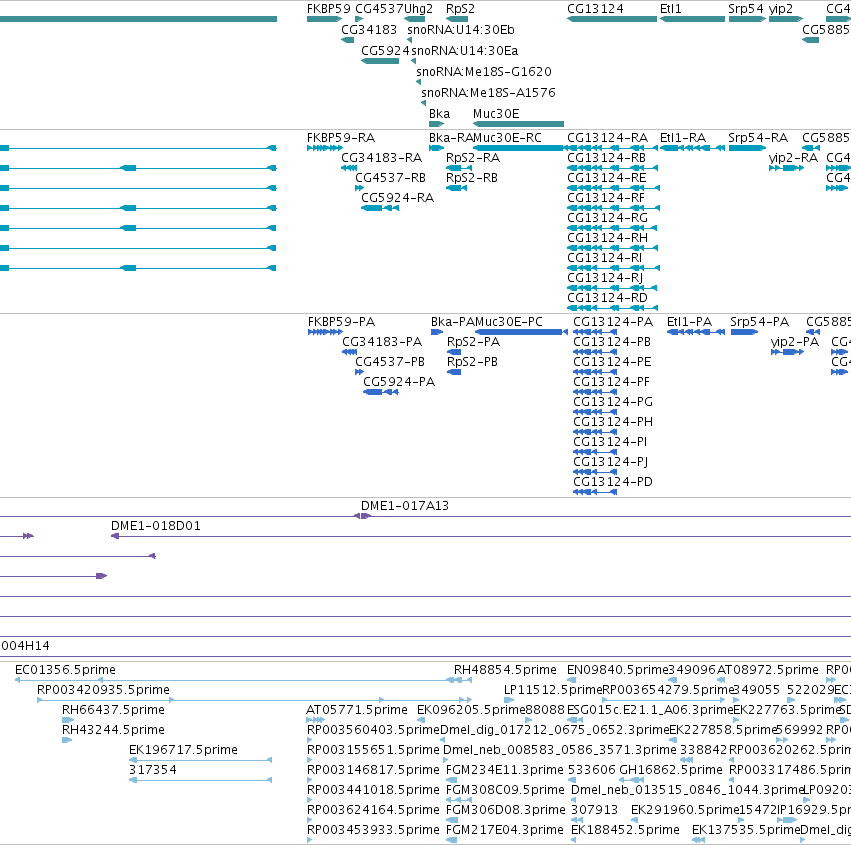Select the CG13124 gene feature

[x=612, y=19]
